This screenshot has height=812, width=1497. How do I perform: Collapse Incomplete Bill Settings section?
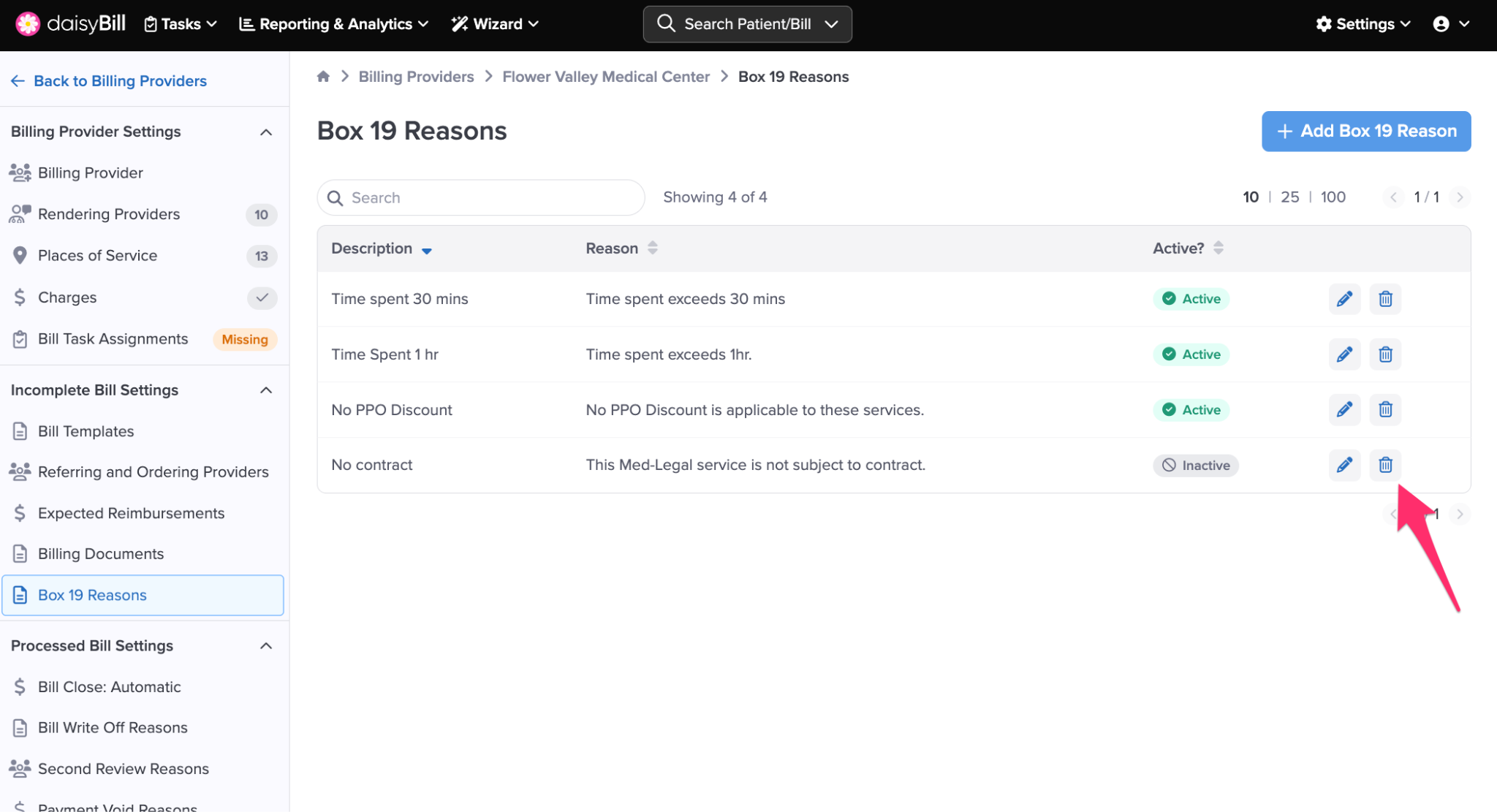(x=266, y=390)
